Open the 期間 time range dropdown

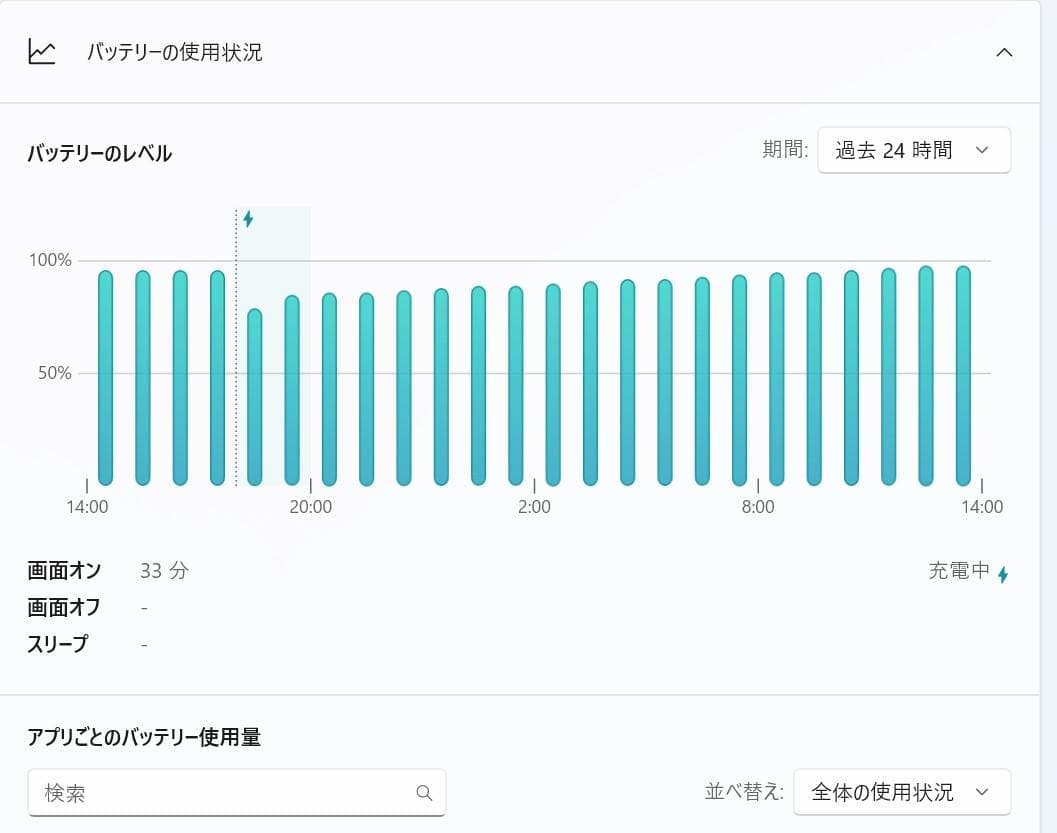tap(913, 149)
